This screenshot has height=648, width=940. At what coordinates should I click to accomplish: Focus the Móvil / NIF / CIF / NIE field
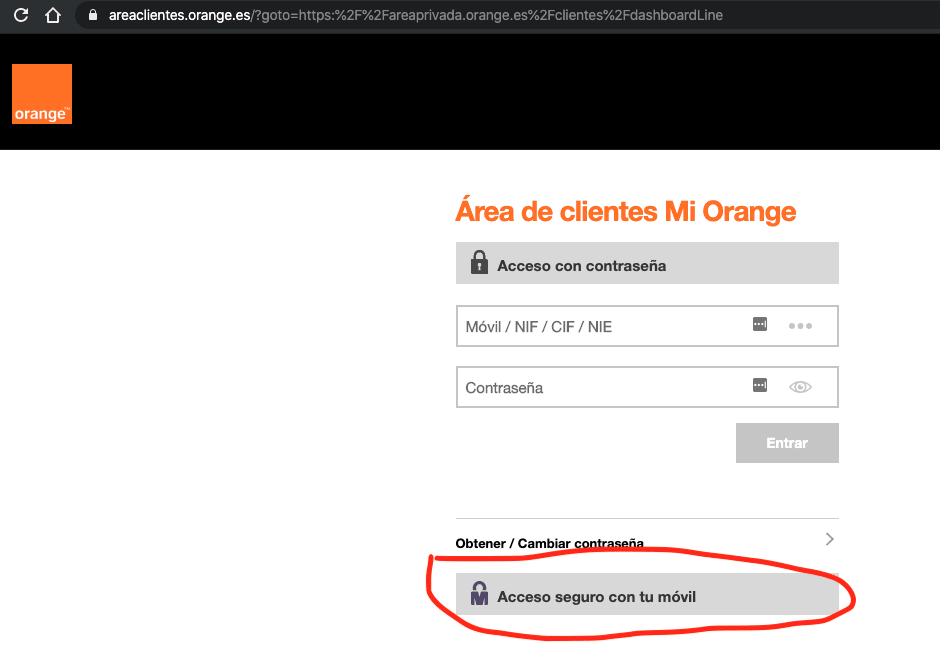click(x=647, y=326)
